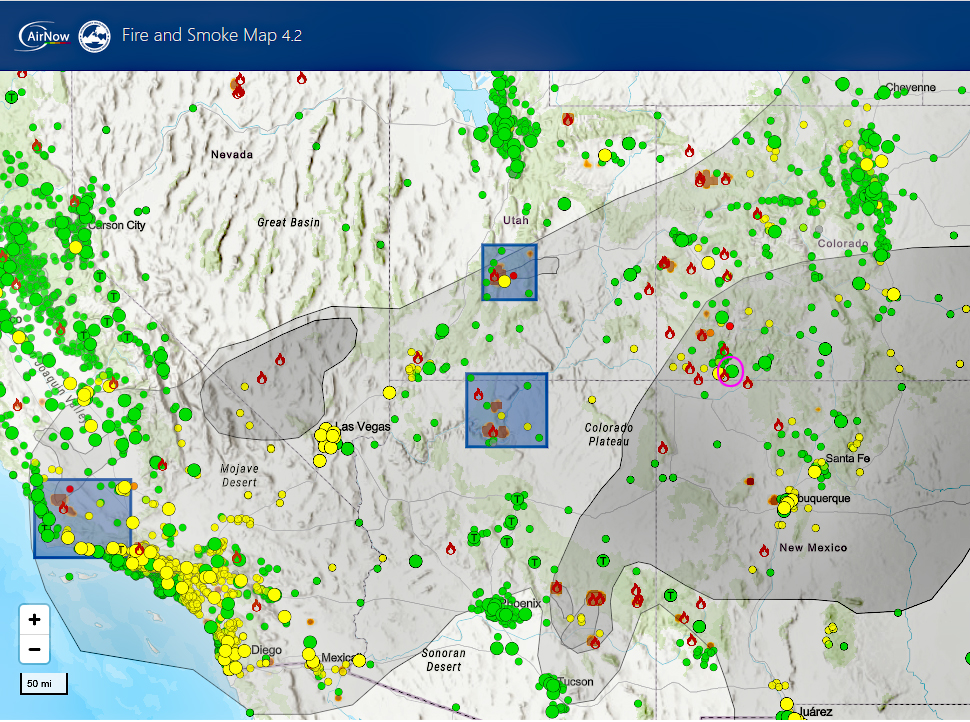This screenshot has width=970, height=722.
Task: Open the T monitor marker in map's top-left corner
Action: click(11, 97)
